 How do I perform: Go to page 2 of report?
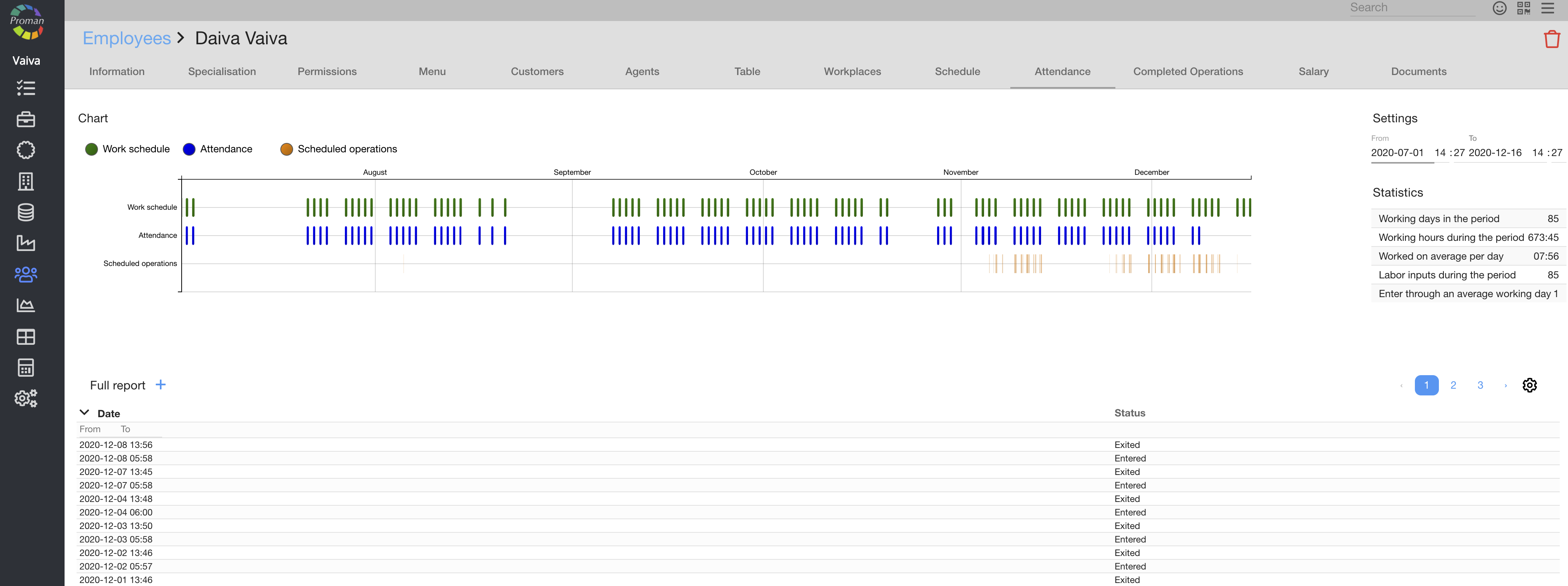[1453, 385]
